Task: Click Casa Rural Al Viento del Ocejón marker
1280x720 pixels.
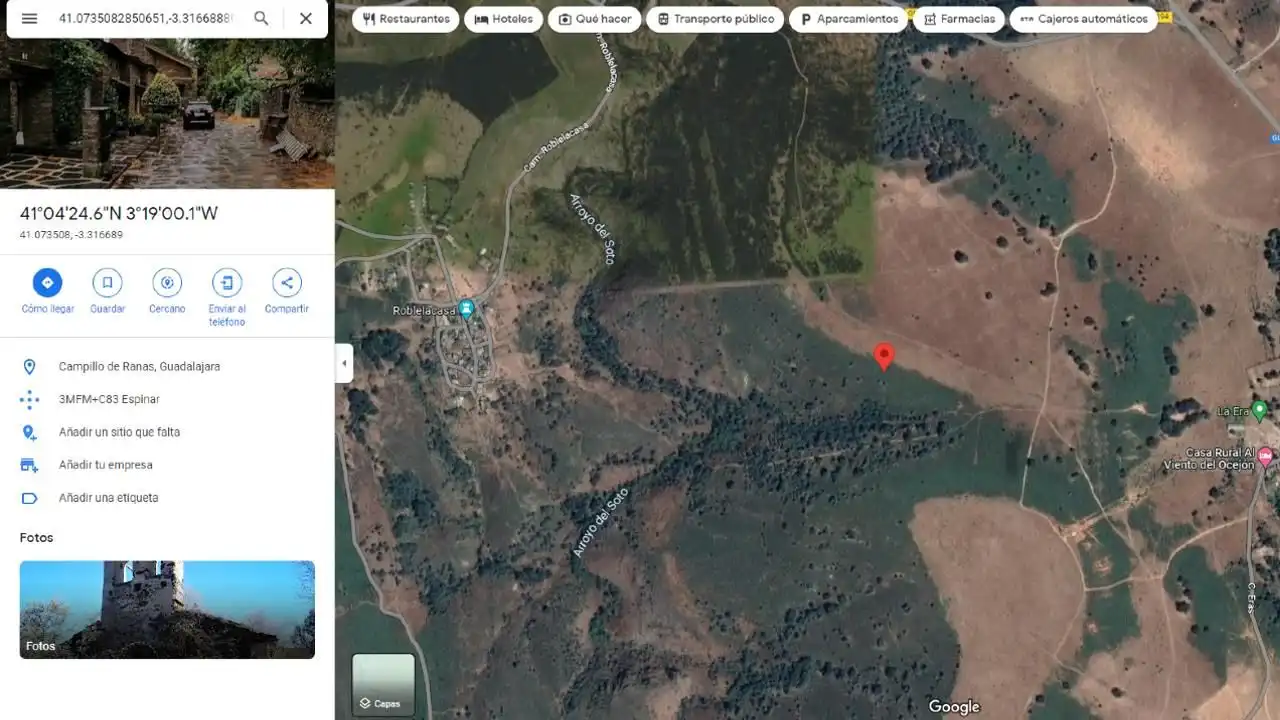Action: pos(1266,457)
